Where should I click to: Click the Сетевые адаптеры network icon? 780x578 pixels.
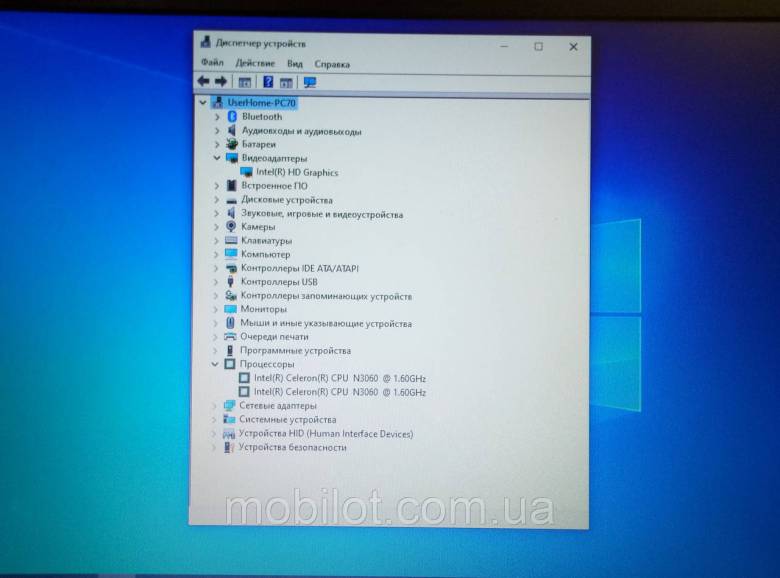click(x=229, y=405)
